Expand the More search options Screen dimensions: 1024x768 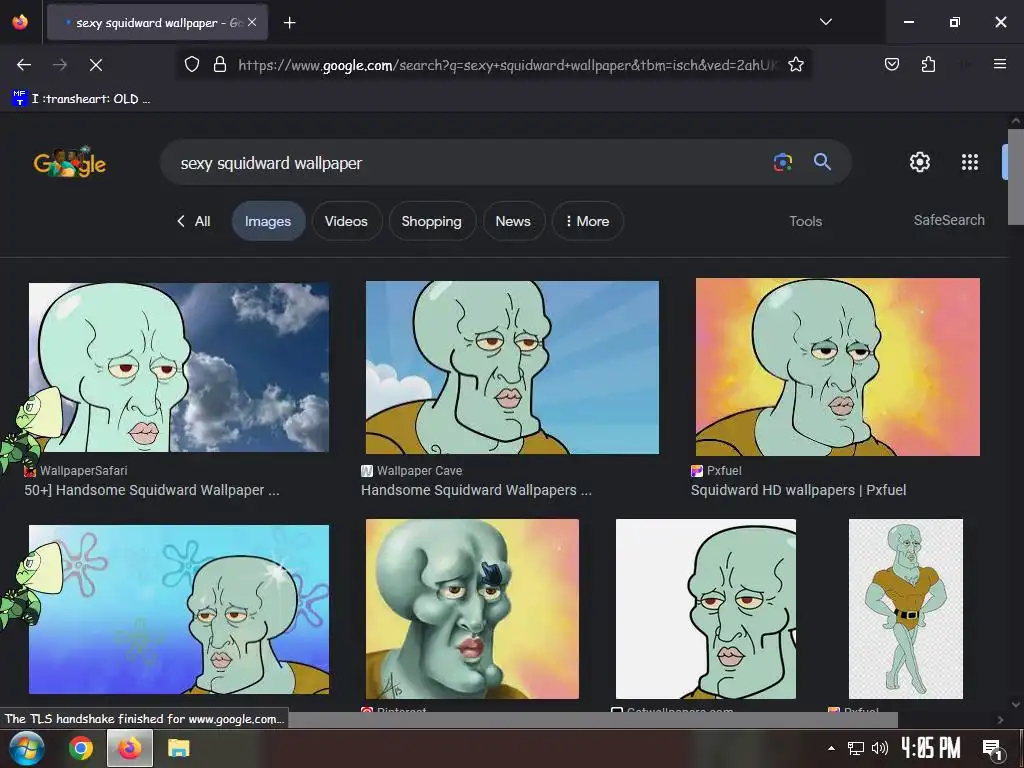[x=588, y=221]
